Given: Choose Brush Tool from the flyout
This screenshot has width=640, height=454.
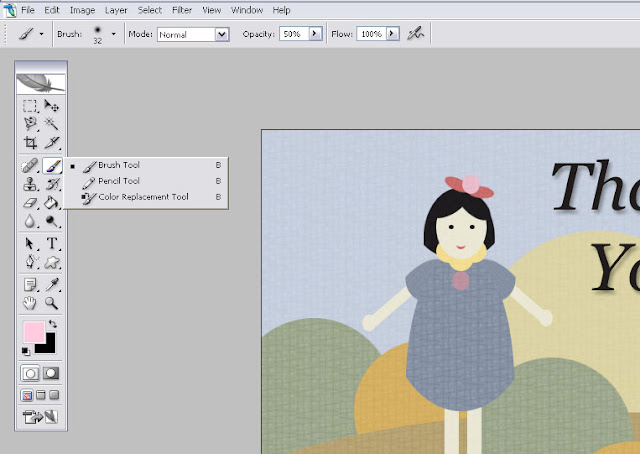Looking at the screenshot, I should [146, 165].
